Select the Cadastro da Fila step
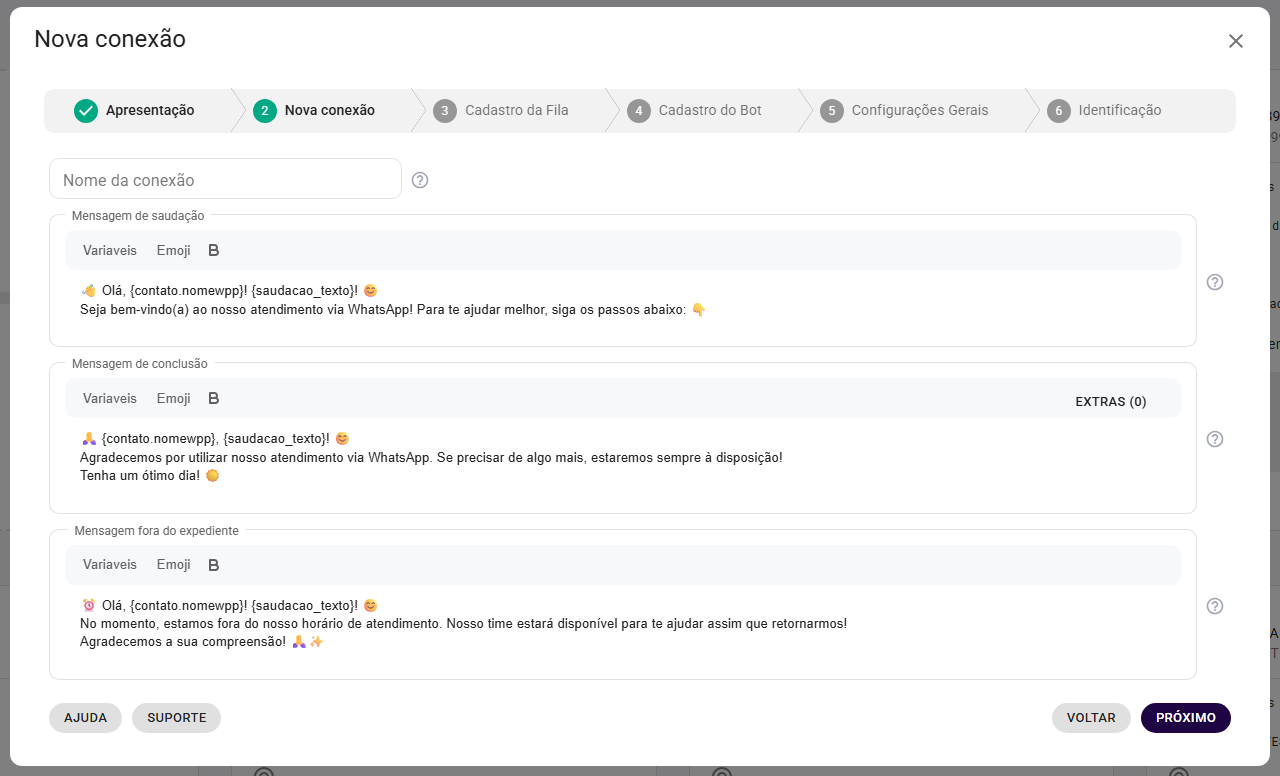Image resolution: width=1280 pixels, height=776 pixels. coord(504,111)
